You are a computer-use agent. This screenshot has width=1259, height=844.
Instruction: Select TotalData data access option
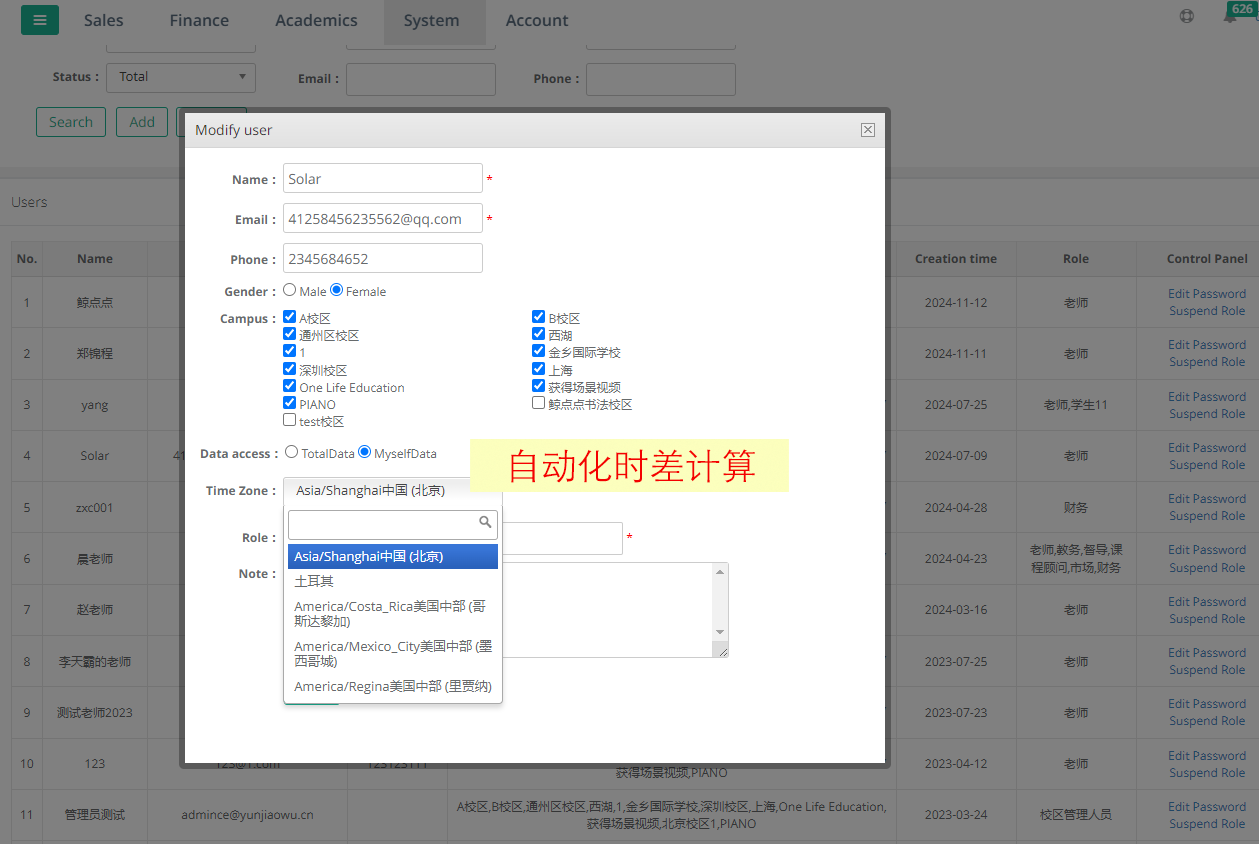point(292,452)
